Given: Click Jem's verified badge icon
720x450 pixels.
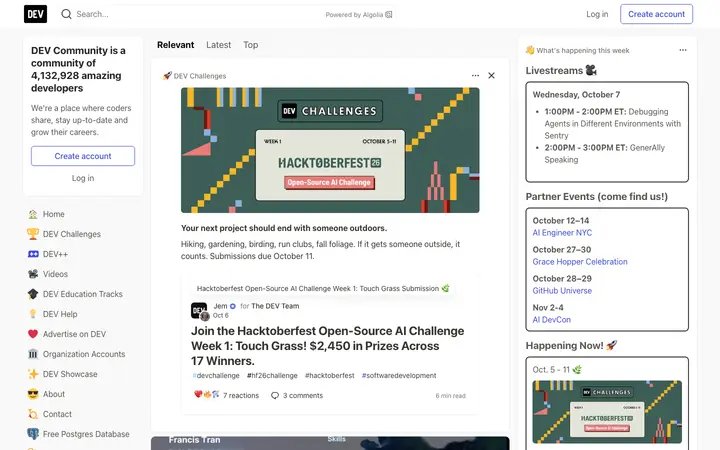Looking at the screenshot, I should 233,306.
